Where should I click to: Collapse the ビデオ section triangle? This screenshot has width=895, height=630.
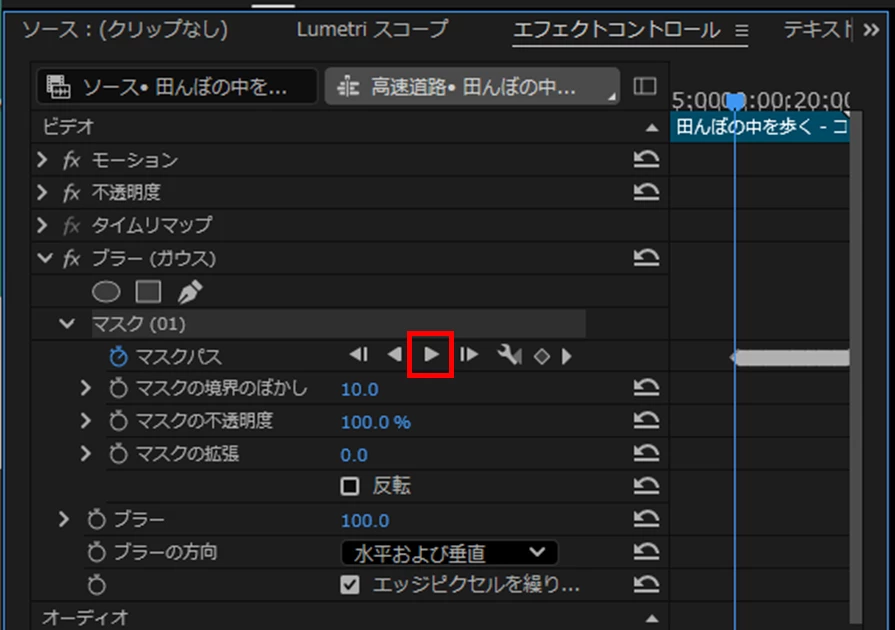coord(652,128)
